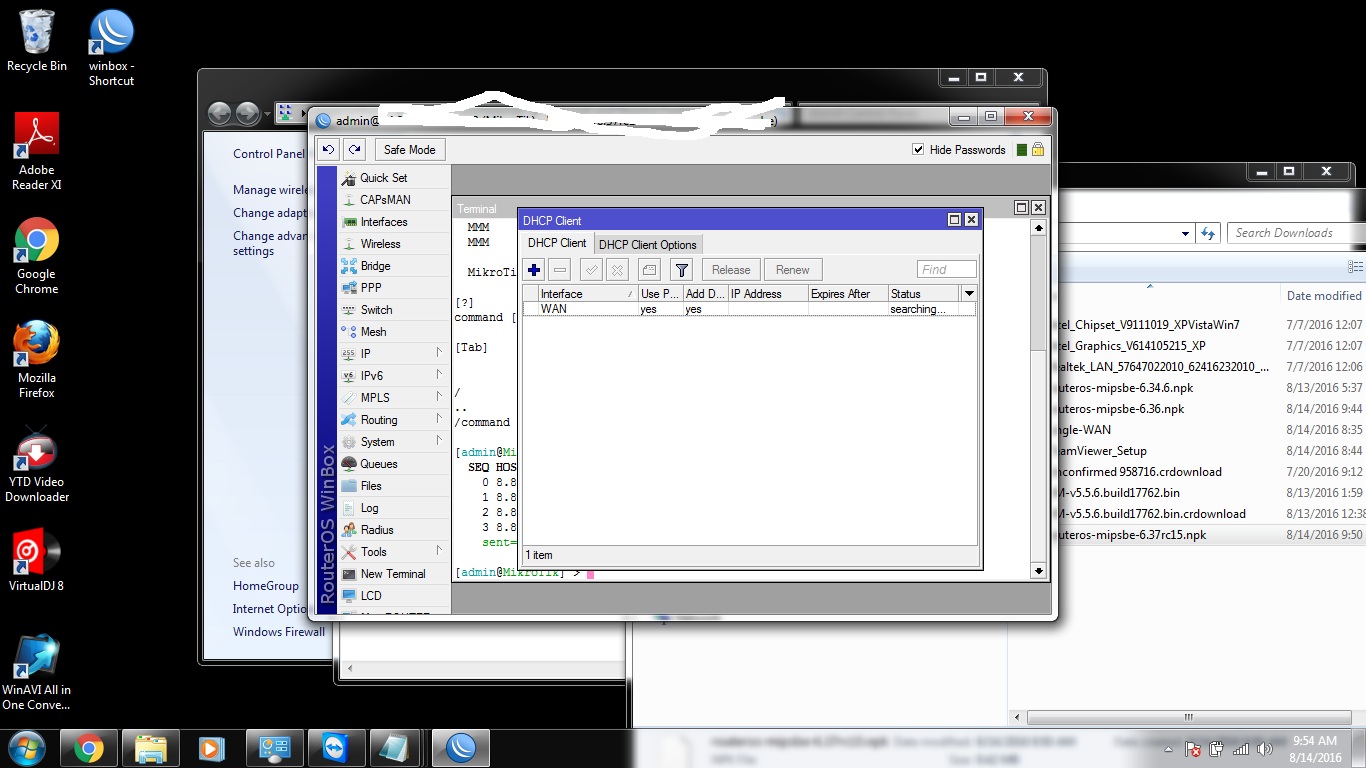The height and width of the screenshot is (768, 1366).
Task: Click the Comment icon in DHCP toolbar
Action: coord(649,270)
